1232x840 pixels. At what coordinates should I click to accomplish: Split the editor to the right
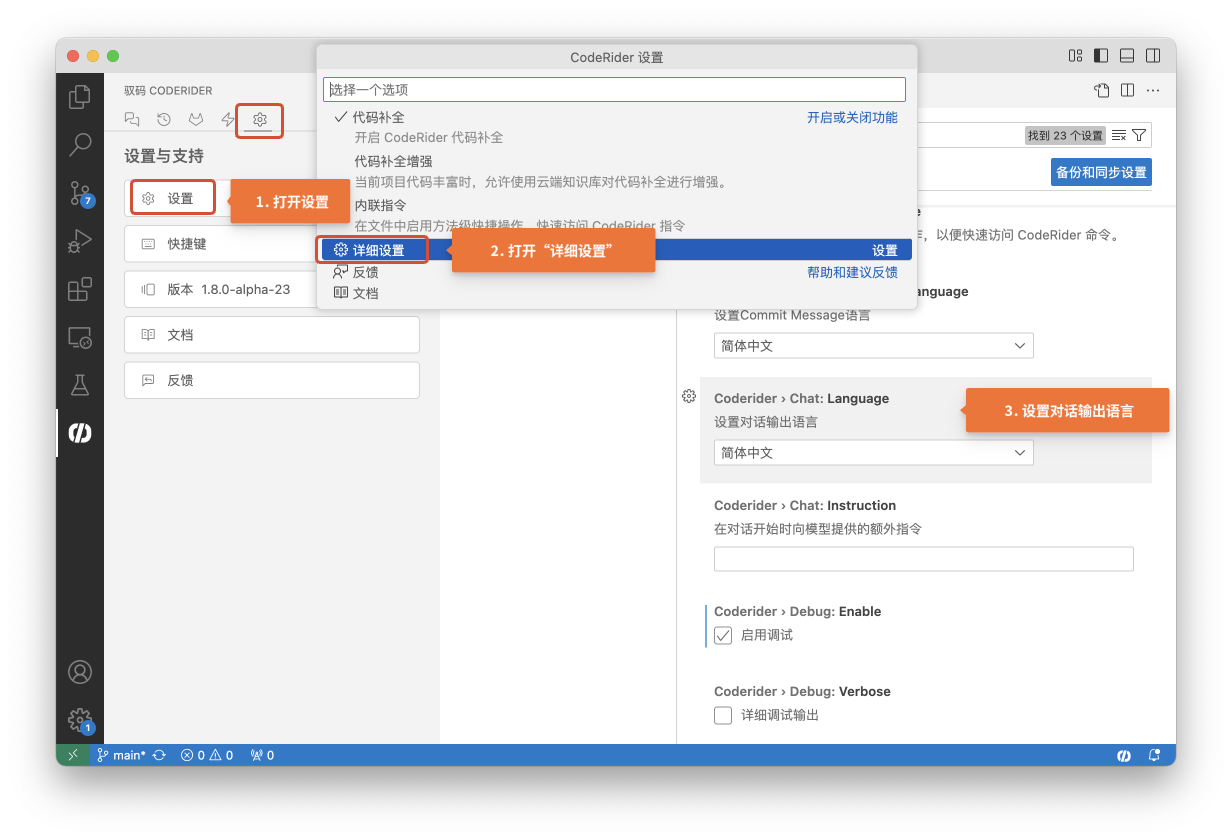(x=1128, y=90)
